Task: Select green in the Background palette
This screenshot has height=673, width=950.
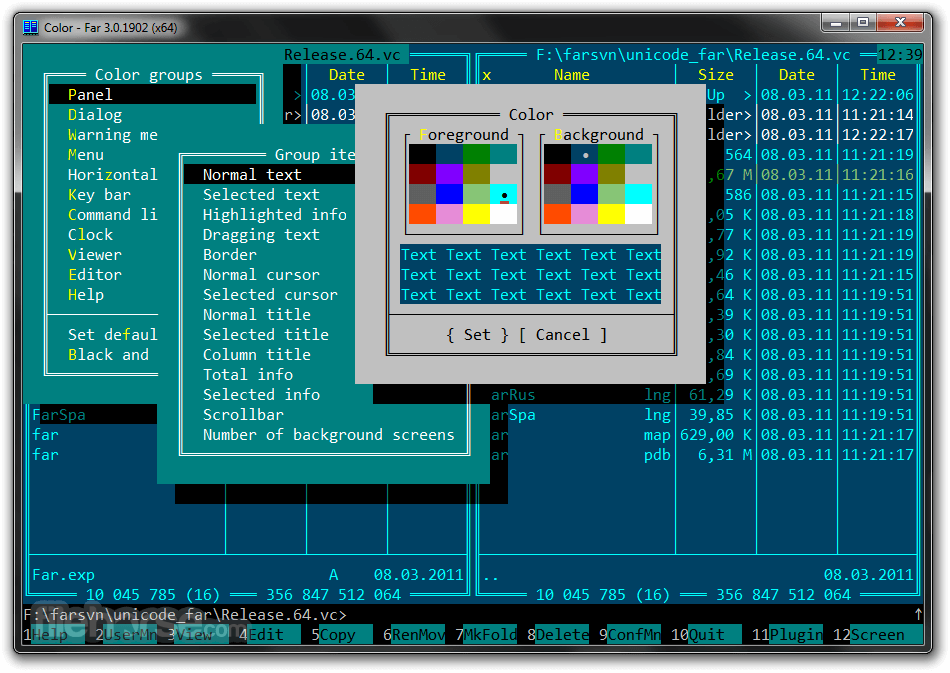Action: [611, 154]
